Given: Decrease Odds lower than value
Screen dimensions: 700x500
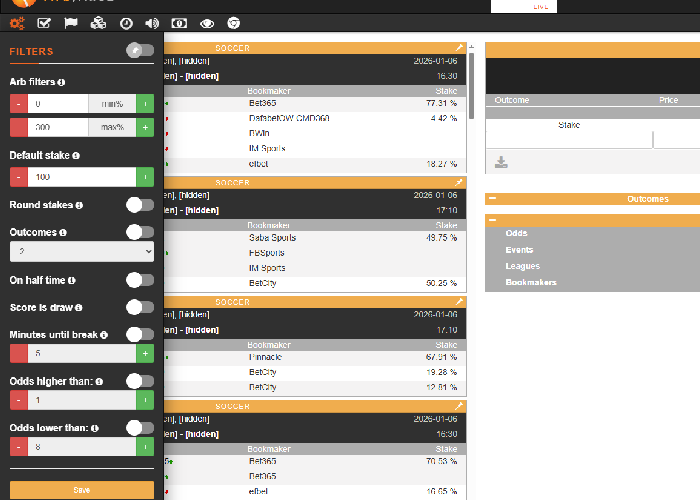Looking at the screenshot, I should pyautogui.click(x=19, y=446).
